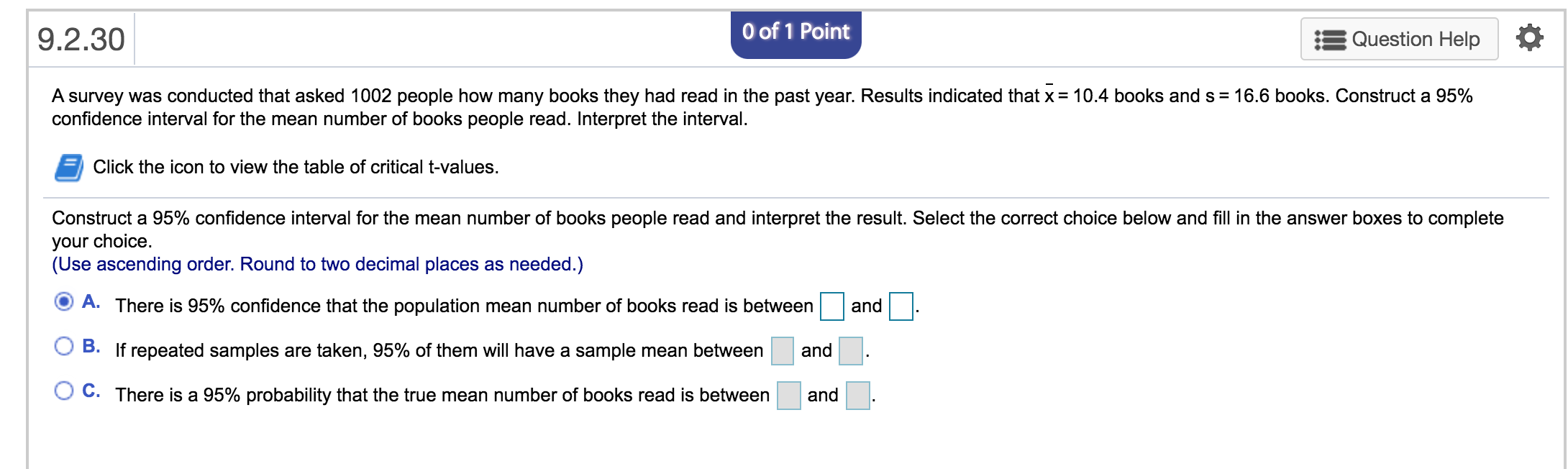Click the first answer box in choice A
The width and height of the screenshot is (1568, 469).
[831, 306]
